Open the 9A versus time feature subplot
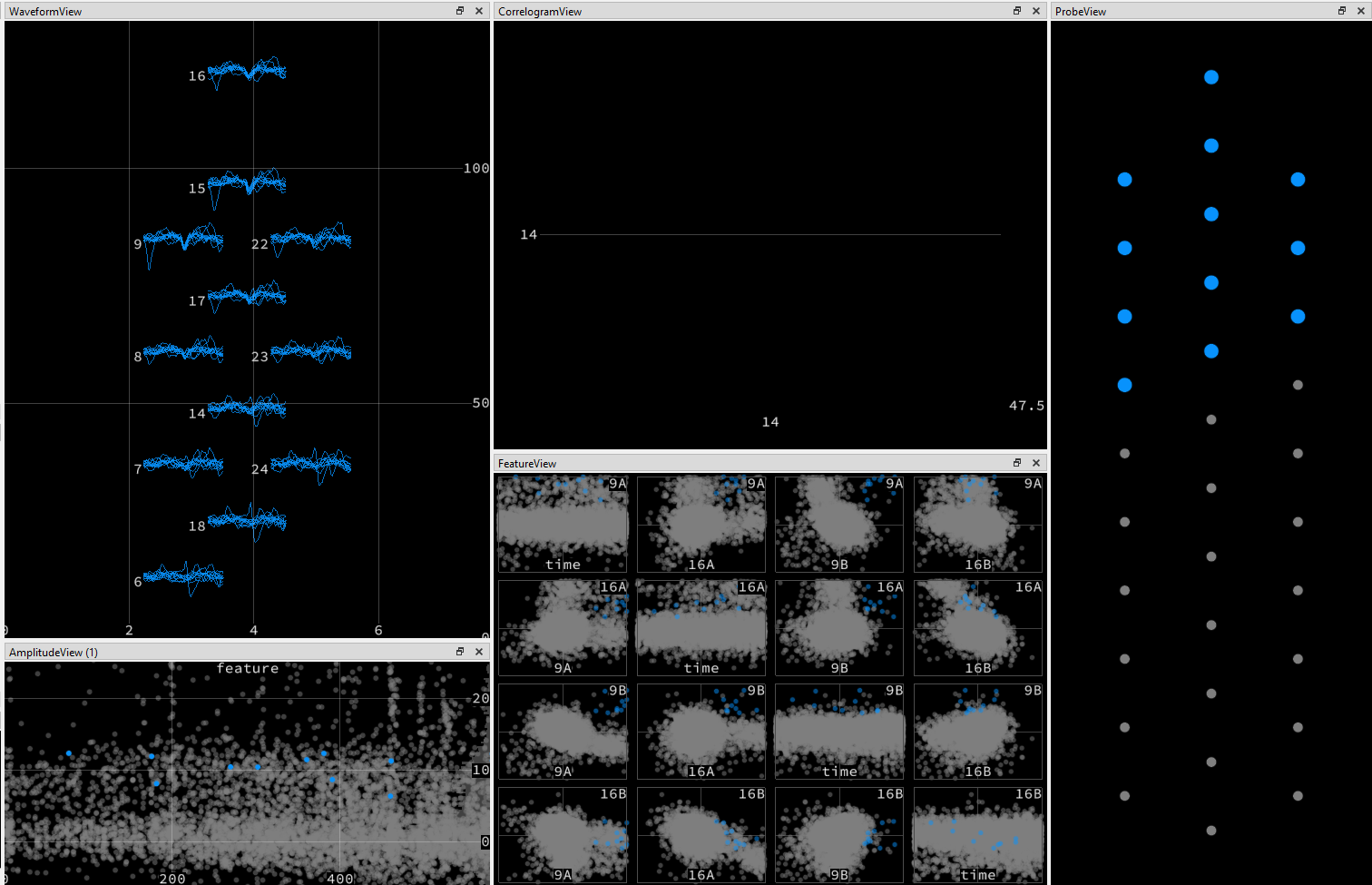This screenshot has width=1372, height=885. coord(562,524)
